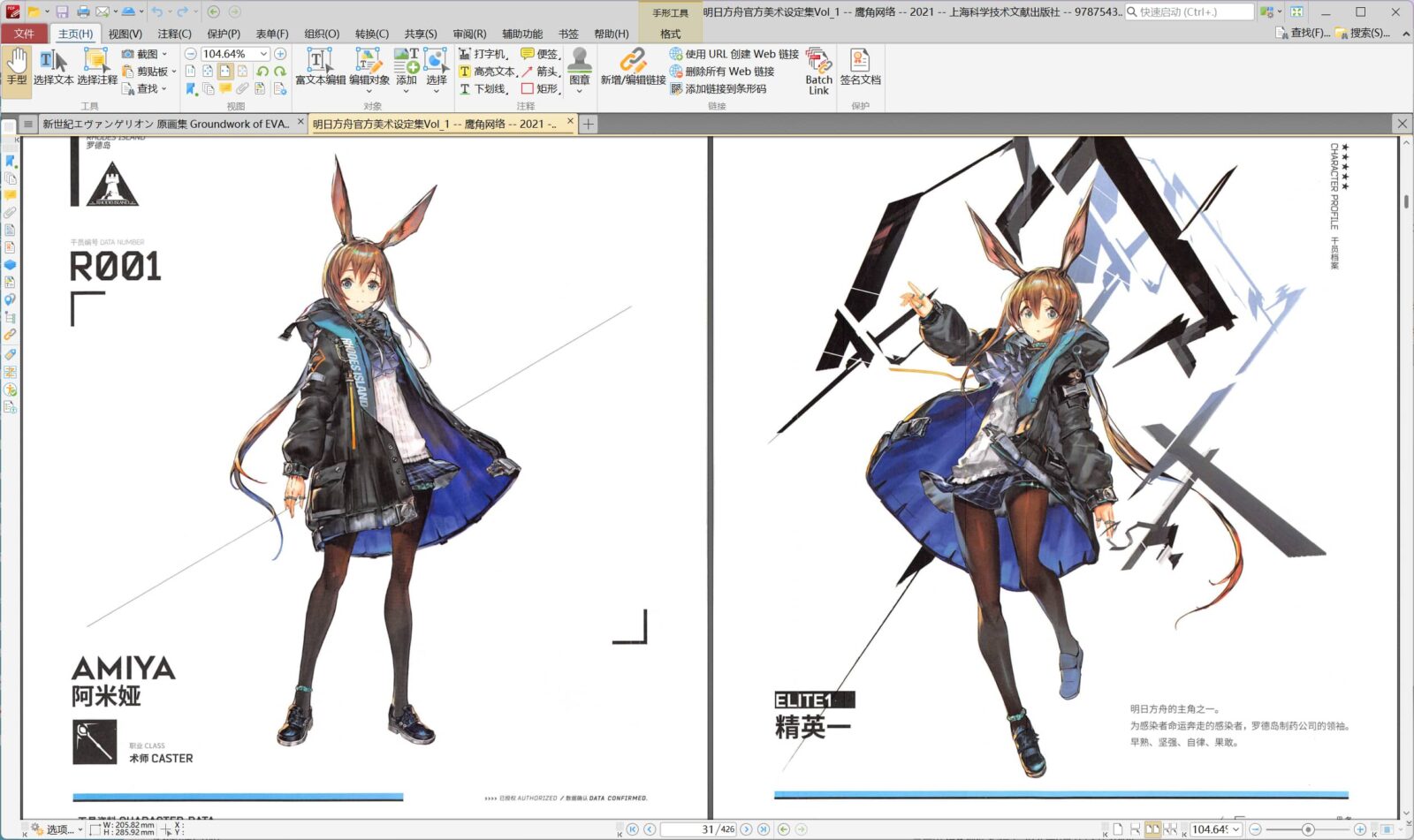Click the Undo arrow in the quick access toolbar
The width and height of the screenshot is (1414, 840).
click(x=156, y=11)
